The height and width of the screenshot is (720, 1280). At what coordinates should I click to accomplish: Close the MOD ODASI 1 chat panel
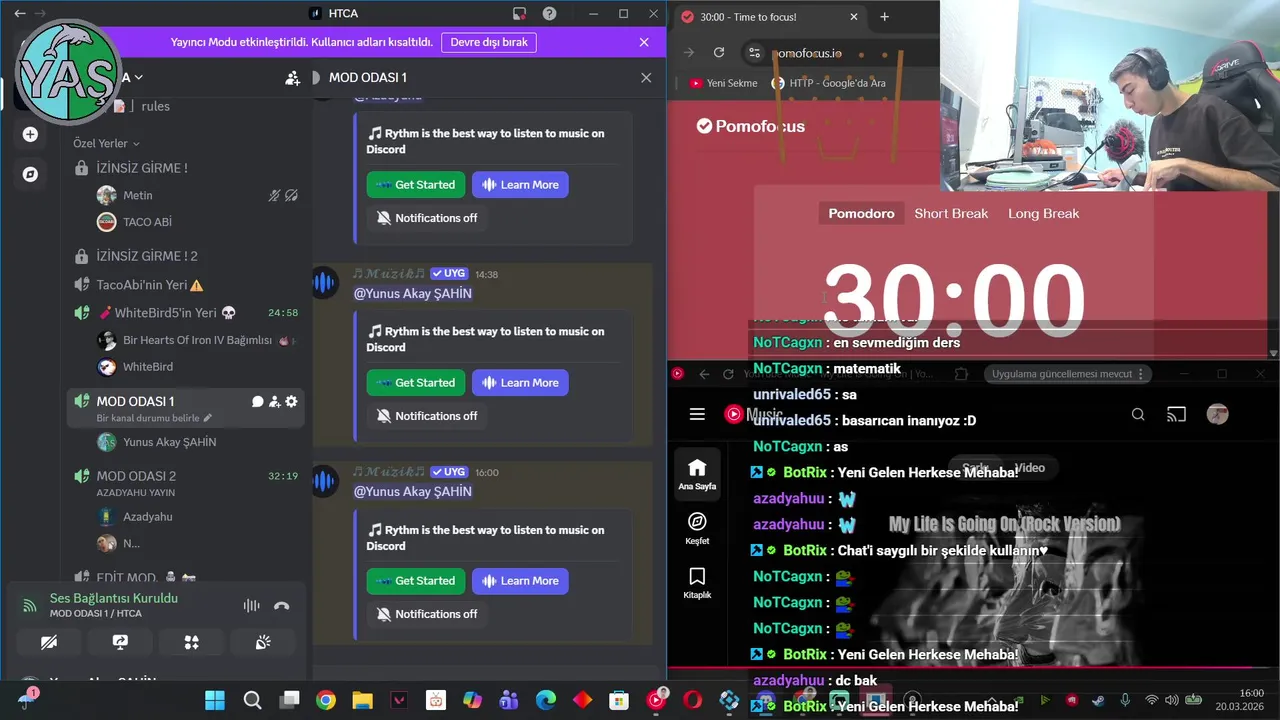[646, 77]
